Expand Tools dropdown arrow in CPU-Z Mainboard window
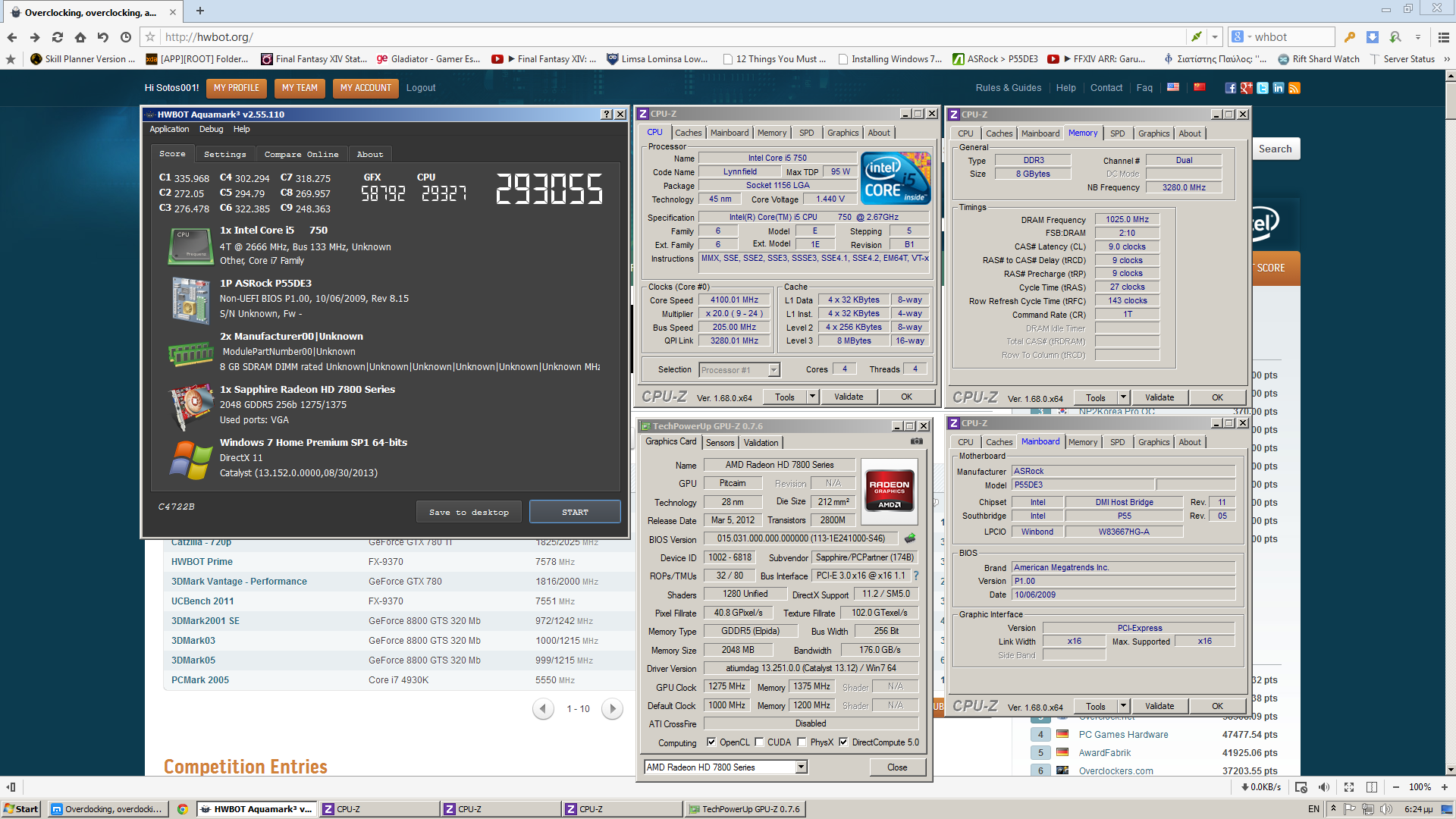Image resolution: width=1456 pixels, height=819 pixels. [1123, 706]
